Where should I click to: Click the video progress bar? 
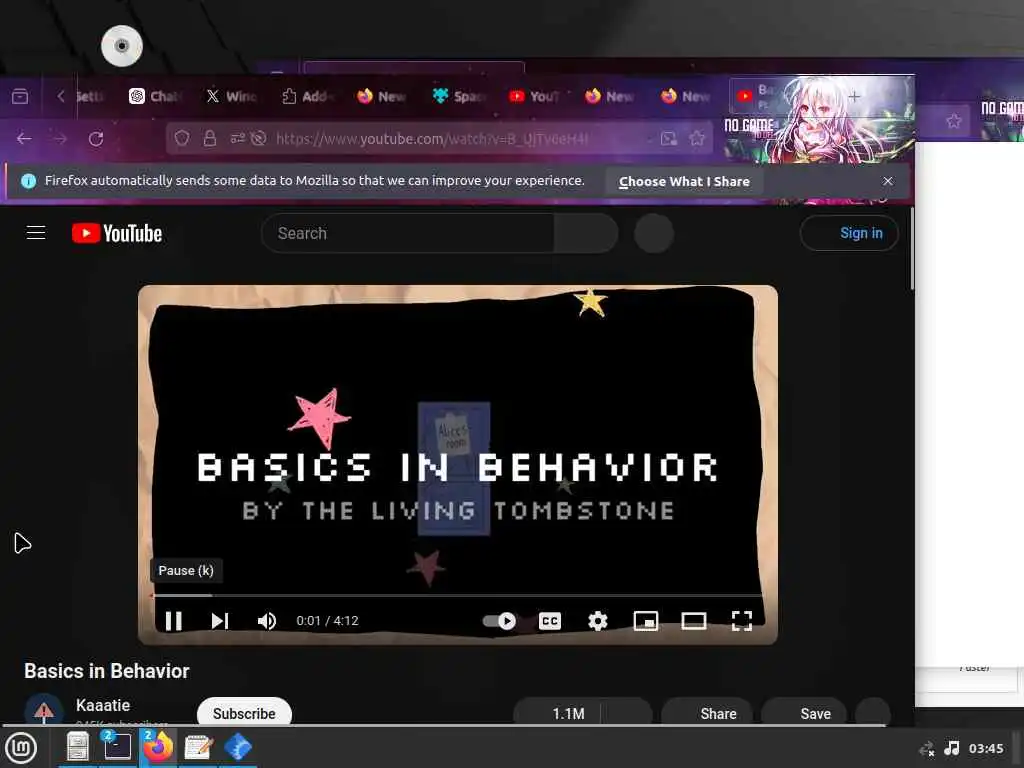coord(457,596)
